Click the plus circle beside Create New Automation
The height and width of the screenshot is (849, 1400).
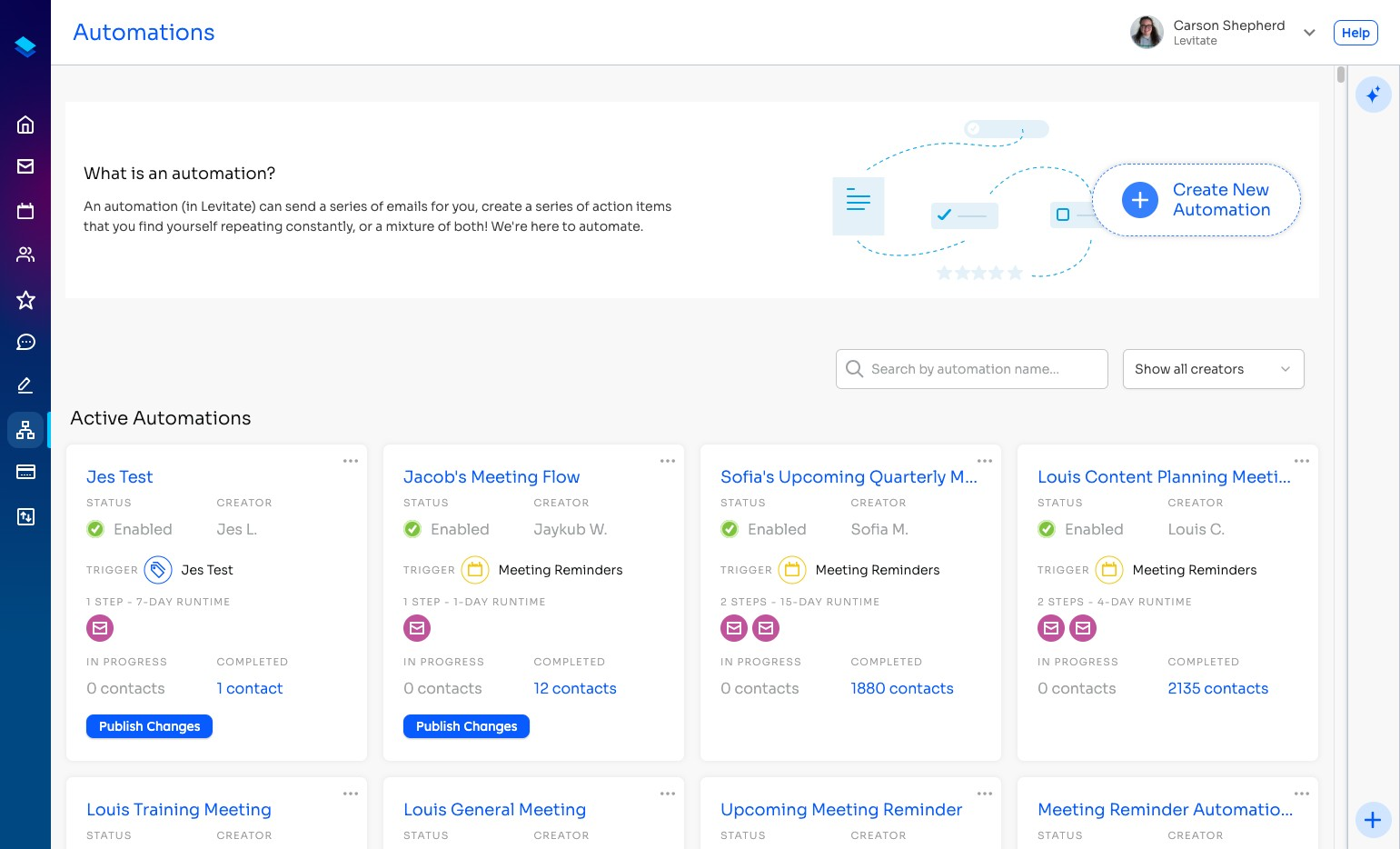point(1140,200)
